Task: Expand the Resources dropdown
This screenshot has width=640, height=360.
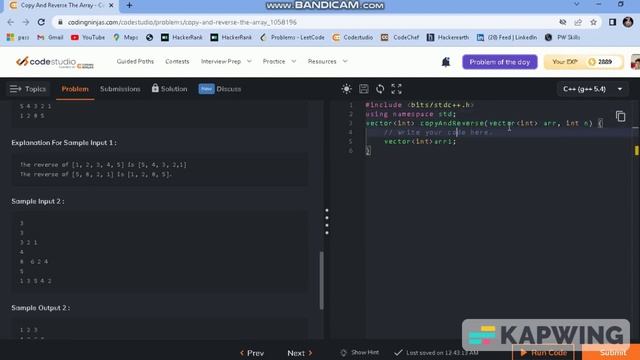Action: 327,61
